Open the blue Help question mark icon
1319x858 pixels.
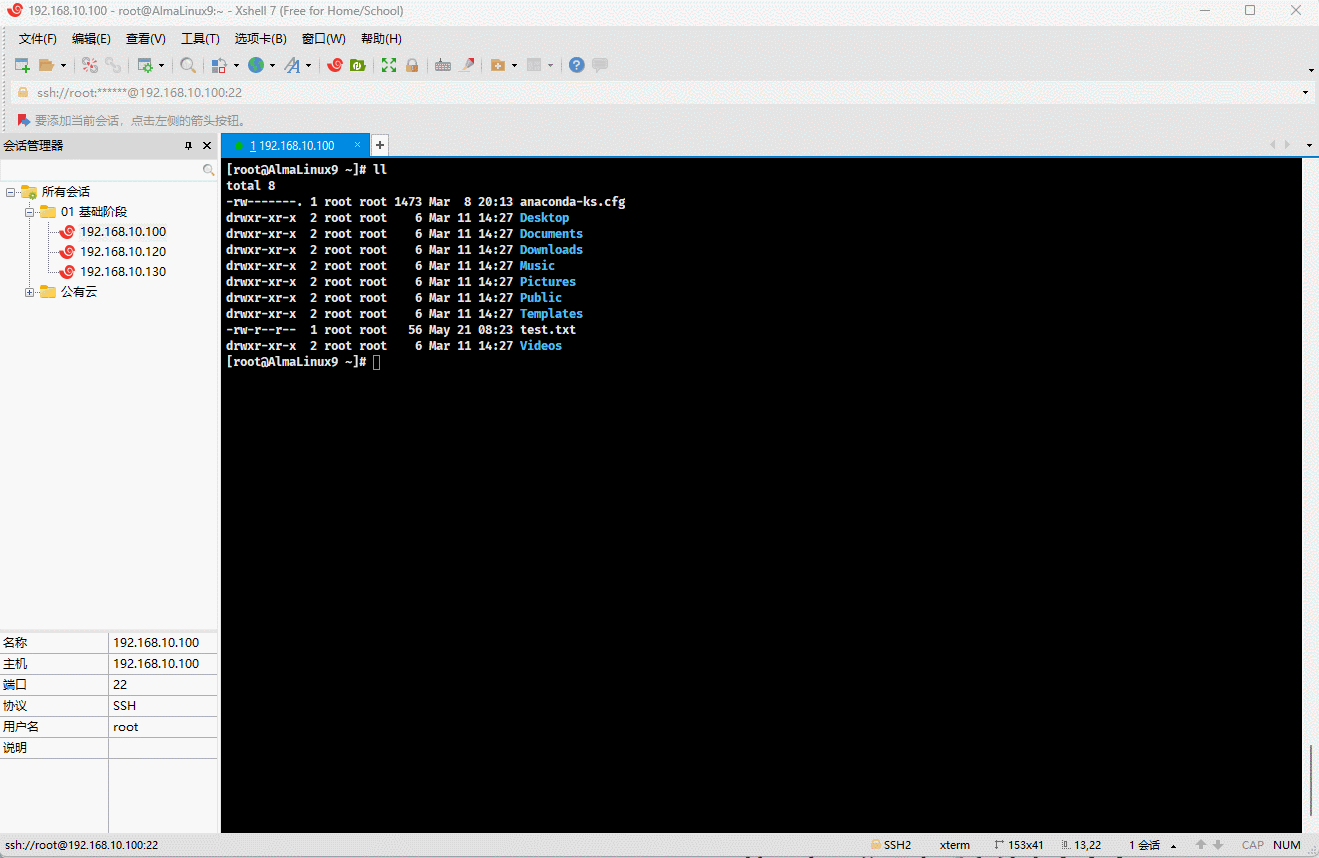coord(577,65)
